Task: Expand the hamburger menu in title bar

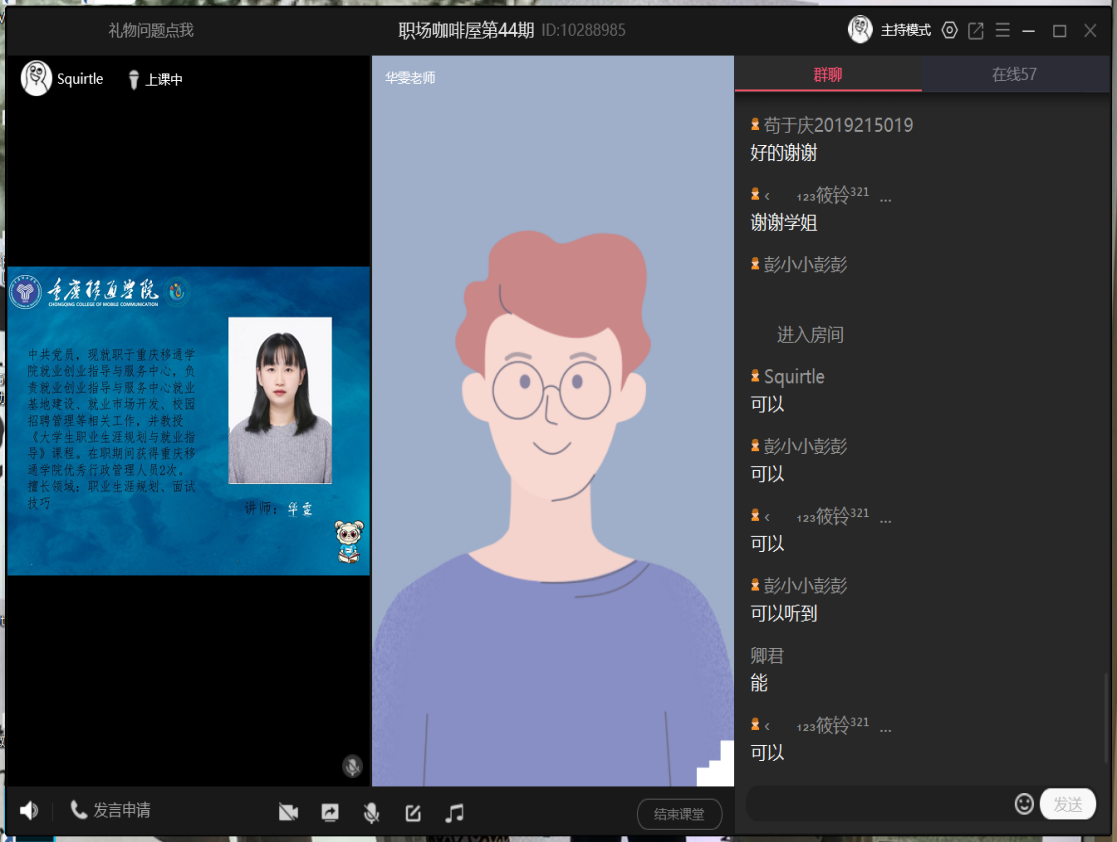Action: click(x=1002, y=30)
